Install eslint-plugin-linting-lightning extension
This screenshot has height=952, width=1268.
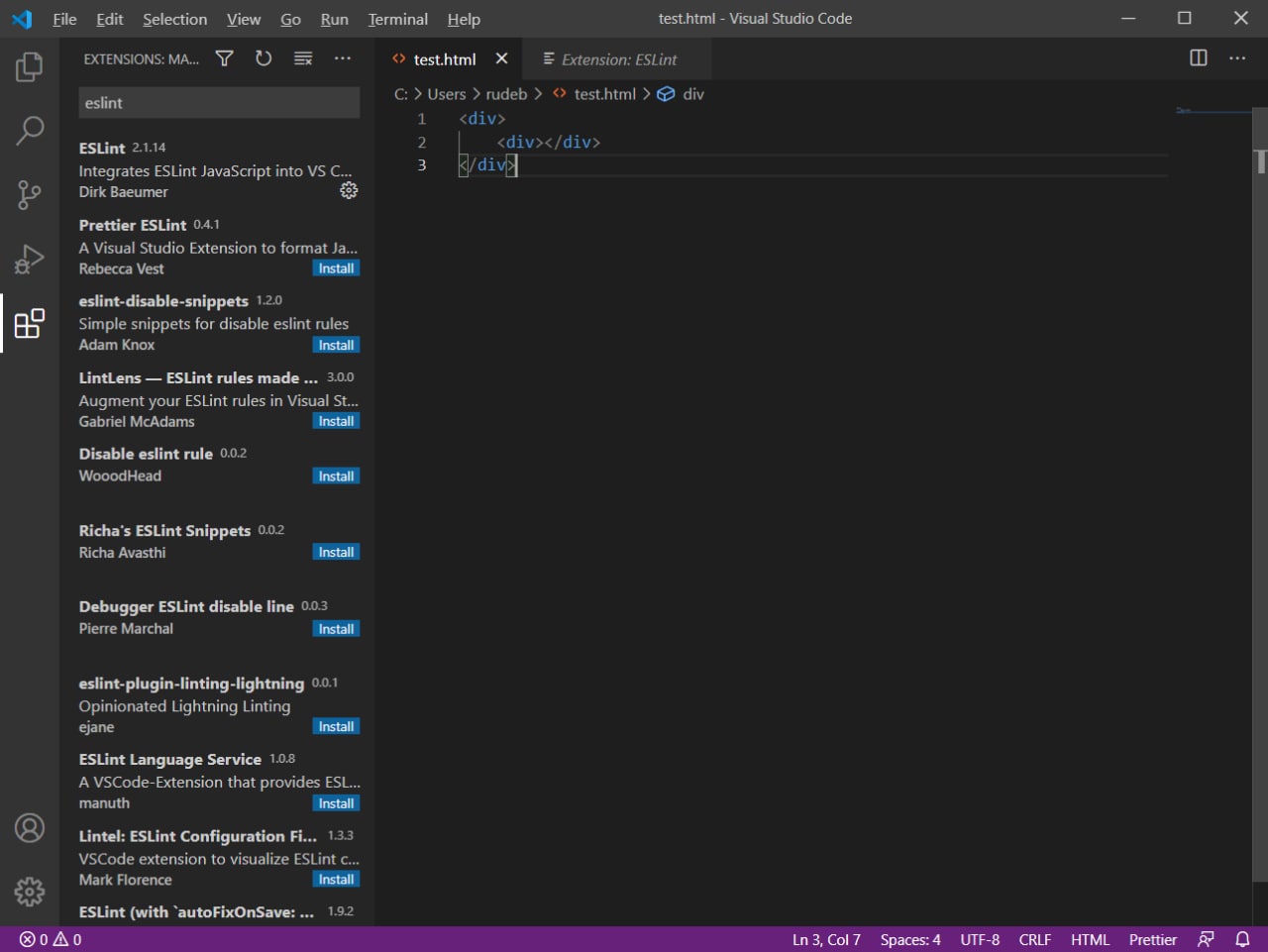click(336, 726)
